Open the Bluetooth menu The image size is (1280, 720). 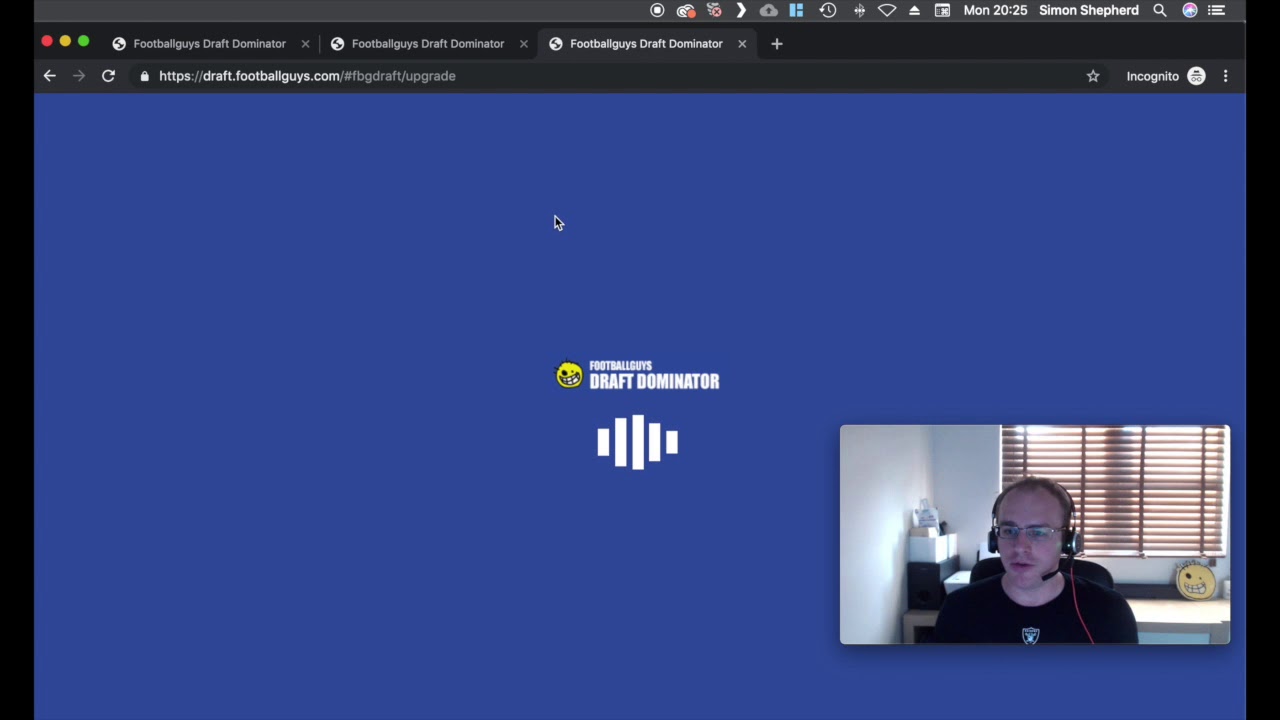pos(859,10)
